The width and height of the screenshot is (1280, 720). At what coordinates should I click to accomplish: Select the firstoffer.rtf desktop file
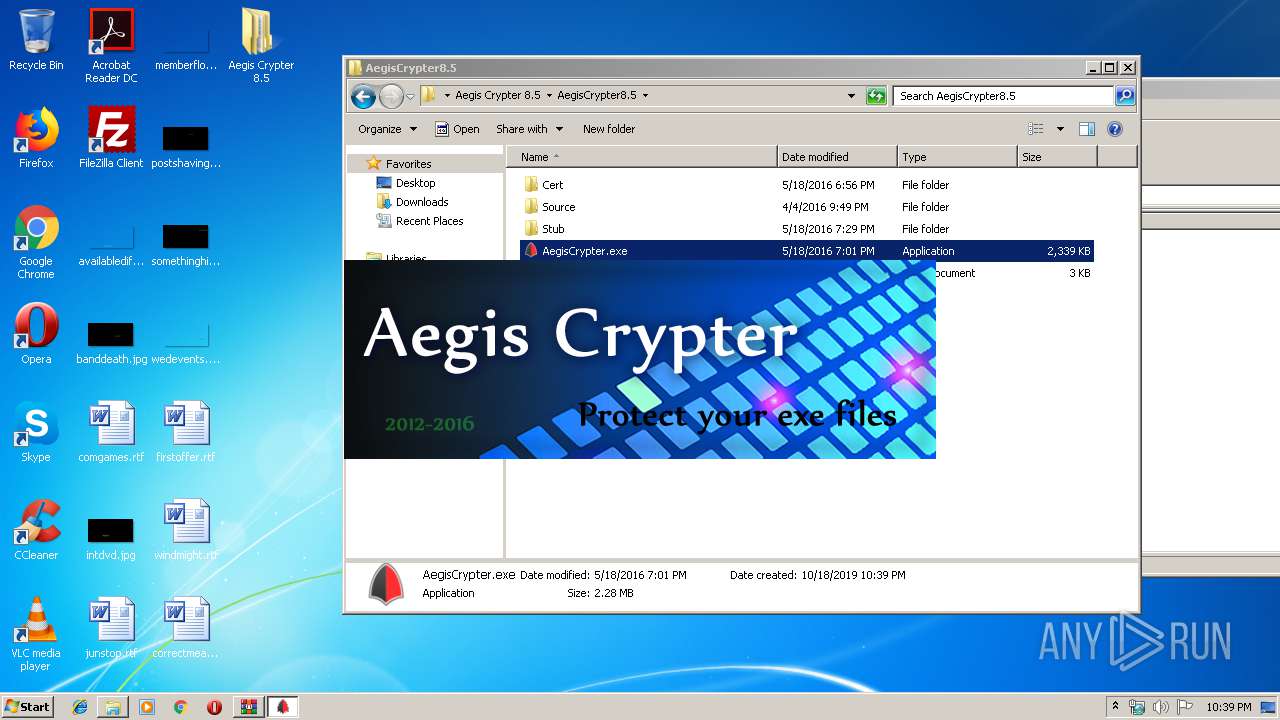pos(186,432)
